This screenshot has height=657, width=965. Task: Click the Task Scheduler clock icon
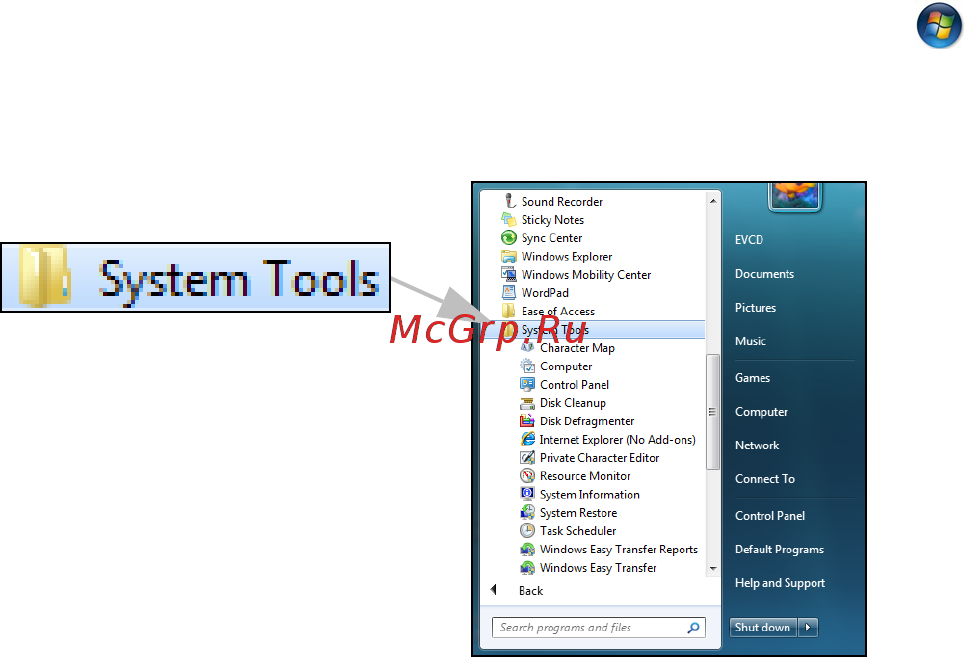(x=527, y=530)
